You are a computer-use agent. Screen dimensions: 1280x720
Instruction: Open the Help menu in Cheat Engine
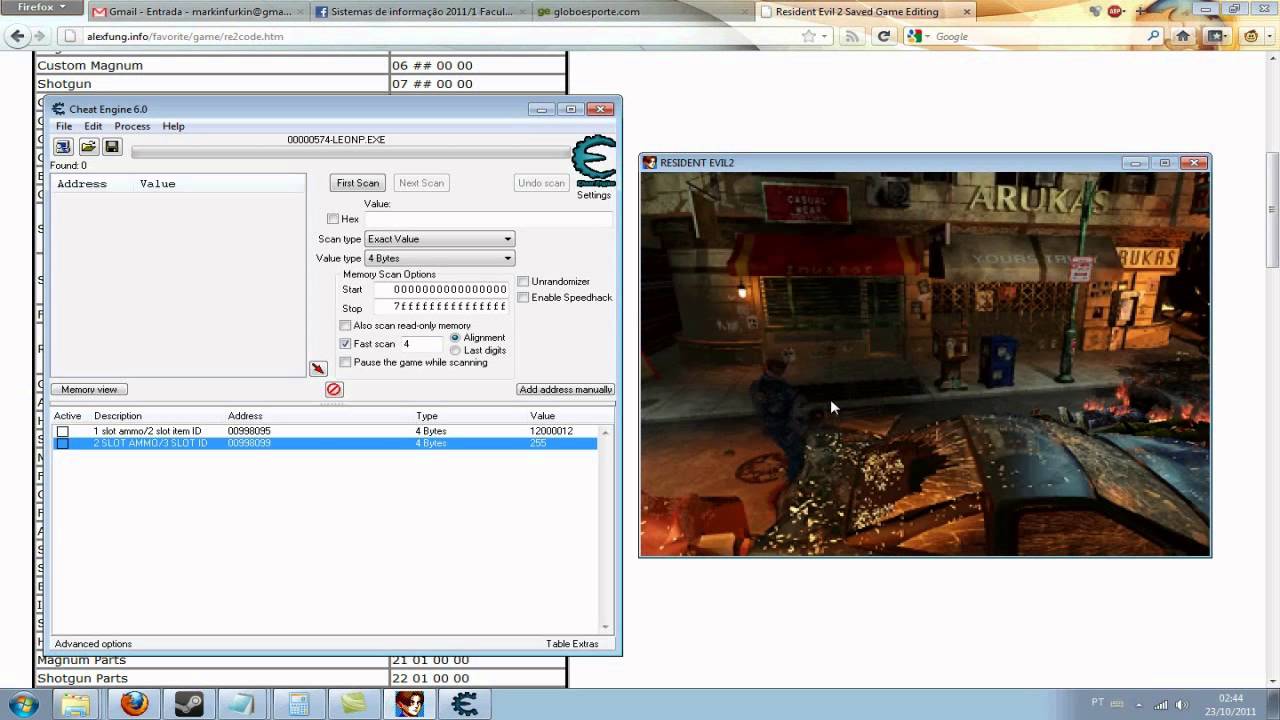tap(174, 126)
